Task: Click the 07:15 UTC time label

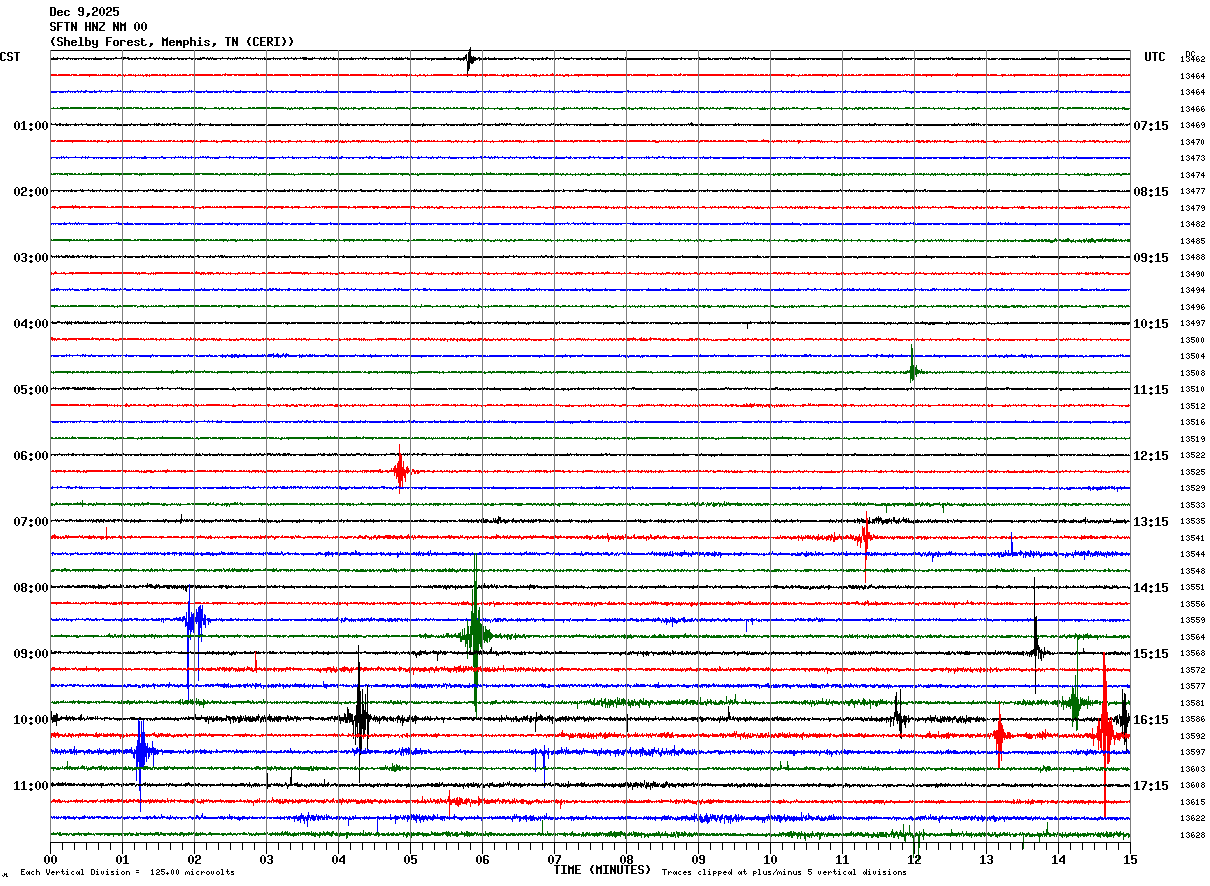Action: pos(1150,126)
